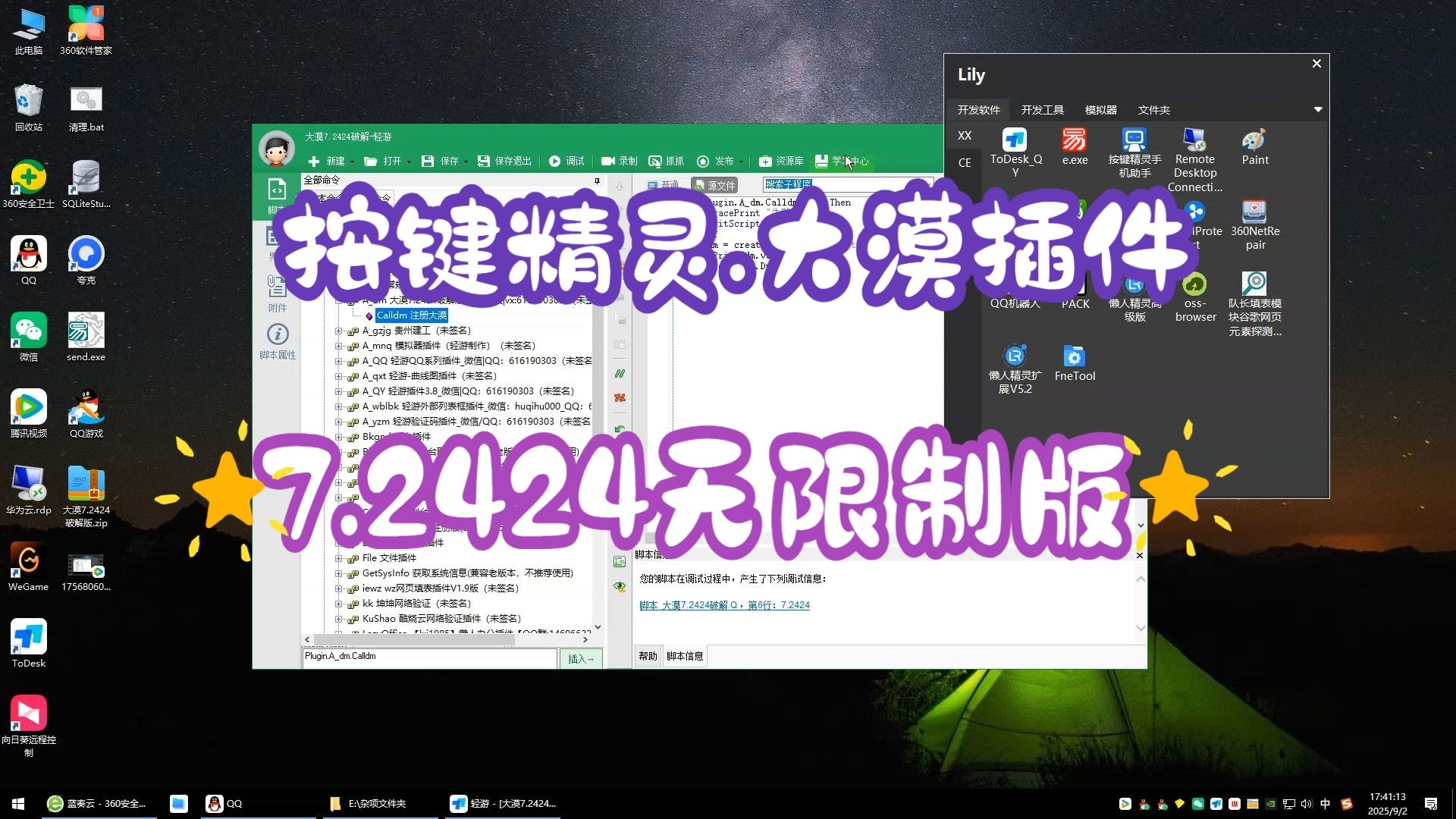Select the kk 坤坤网络验证 item
Image resolution: width=1456 pixels, height=819 pixels.
coord(416,604)
